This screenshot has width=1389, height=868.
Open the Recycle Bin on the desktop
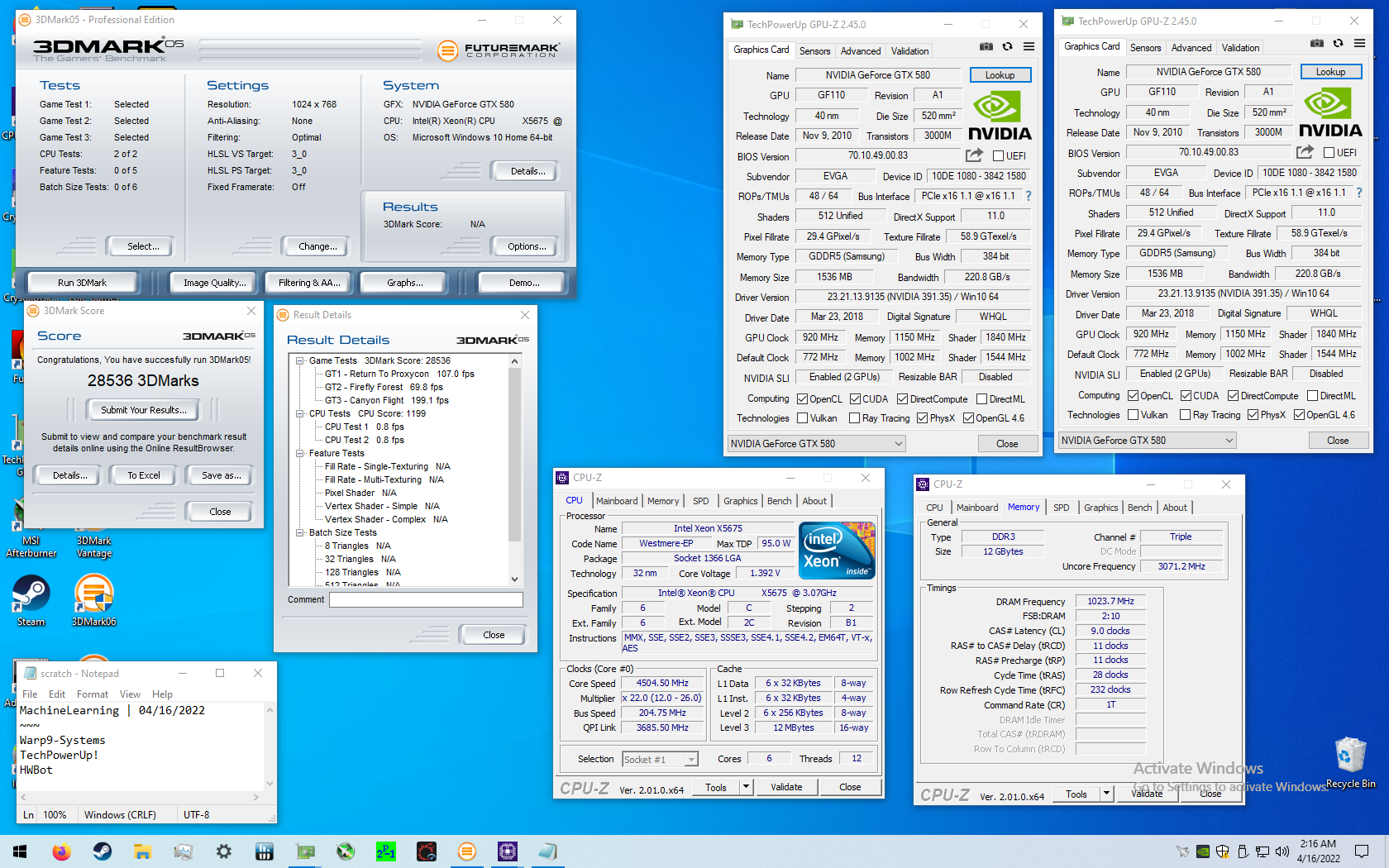click(1351, 762)
